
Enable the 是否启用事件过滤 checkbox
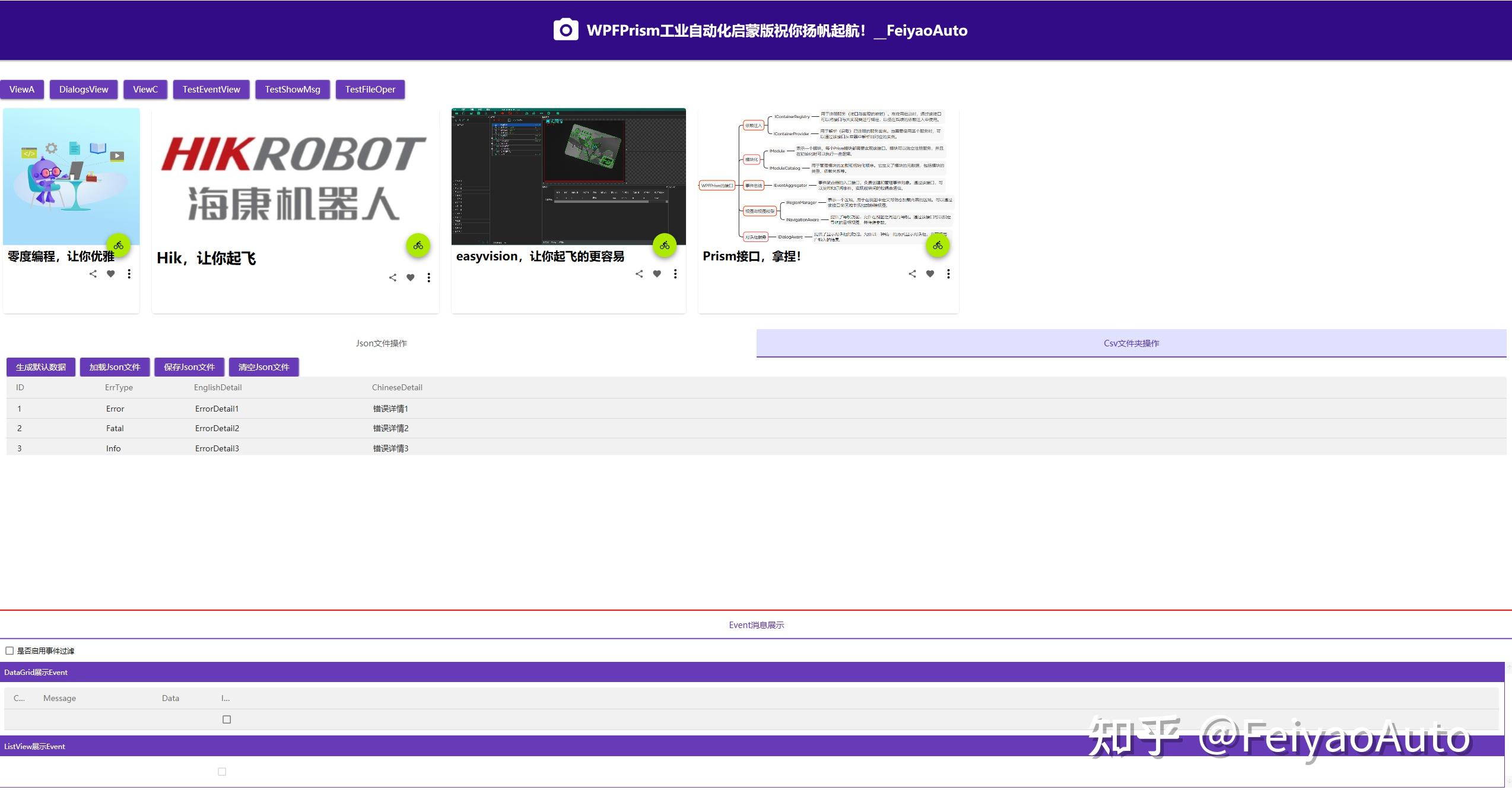pyautogui.click(x=9, y=650)
